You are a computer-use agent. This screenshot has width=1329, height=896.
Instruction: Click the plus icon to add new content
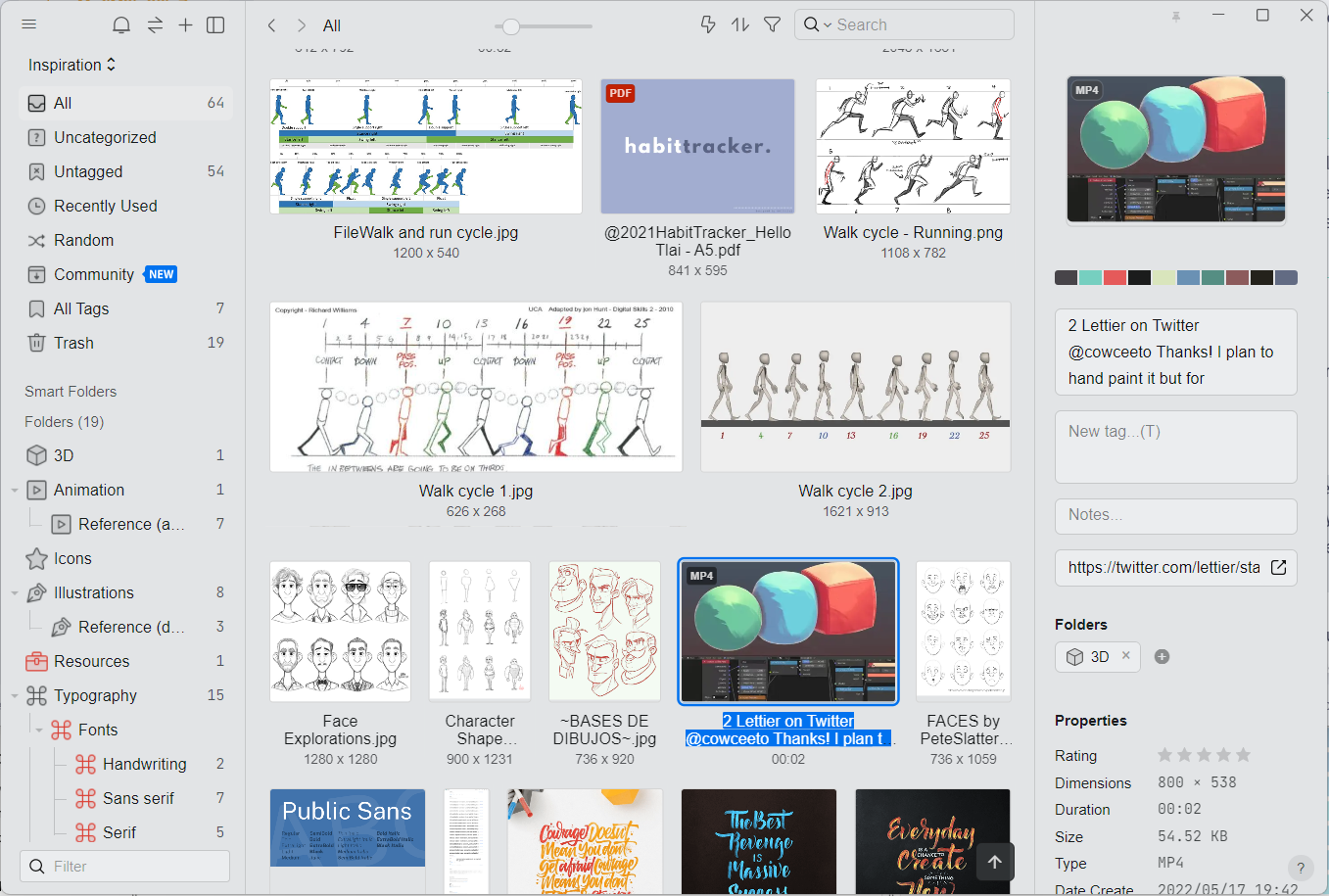click(x=185, y=24)
